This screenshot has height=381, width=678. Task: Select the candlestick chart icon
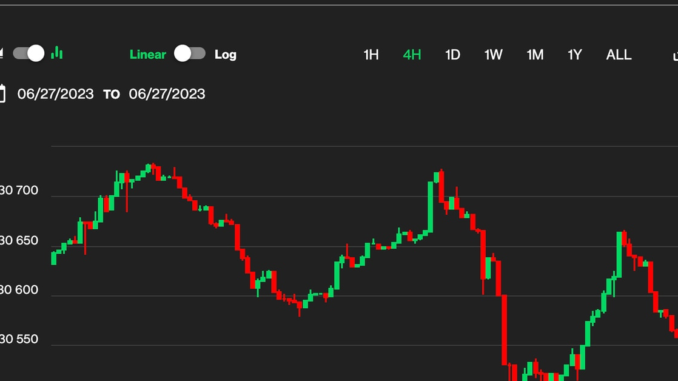pos(57,53)
